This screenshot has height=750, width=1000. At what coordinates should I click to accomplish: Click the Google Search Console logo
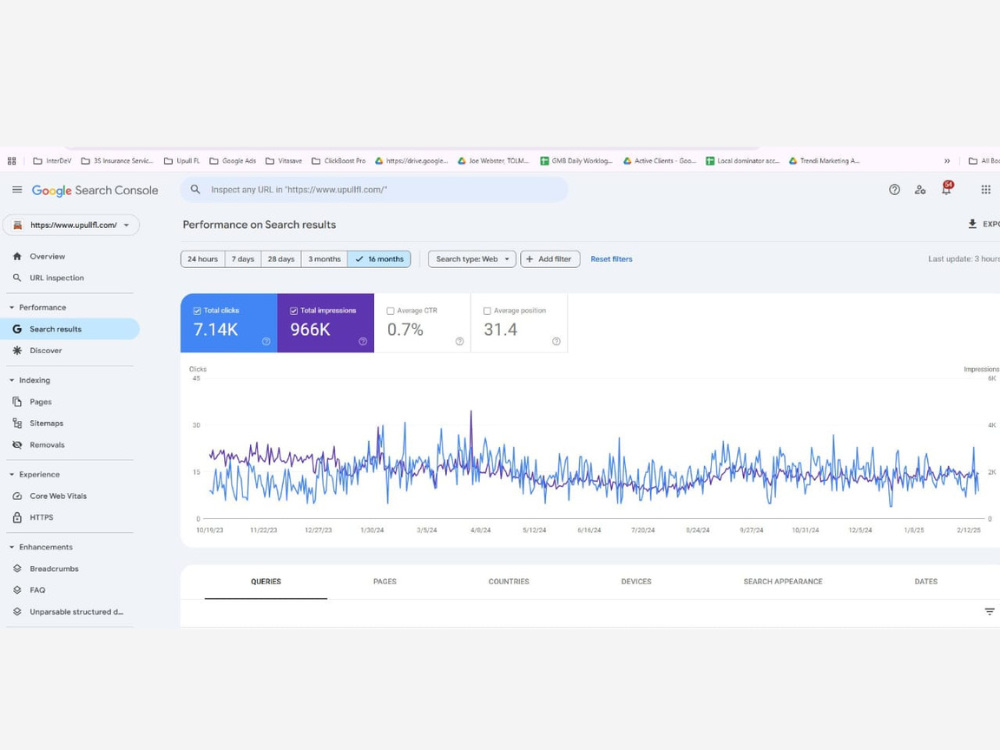coord(95,190)
